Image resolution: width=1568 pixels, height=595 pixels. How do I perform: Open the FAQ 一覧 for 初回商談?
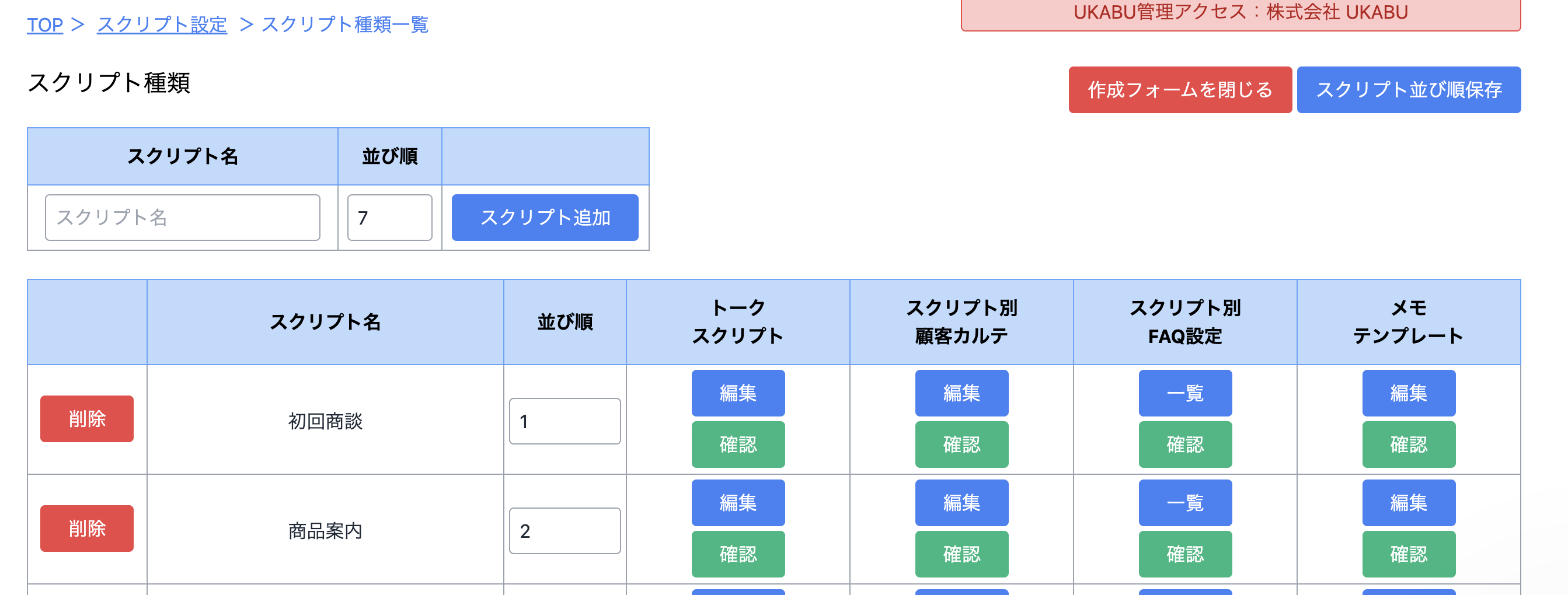[x=1184, y=393]
